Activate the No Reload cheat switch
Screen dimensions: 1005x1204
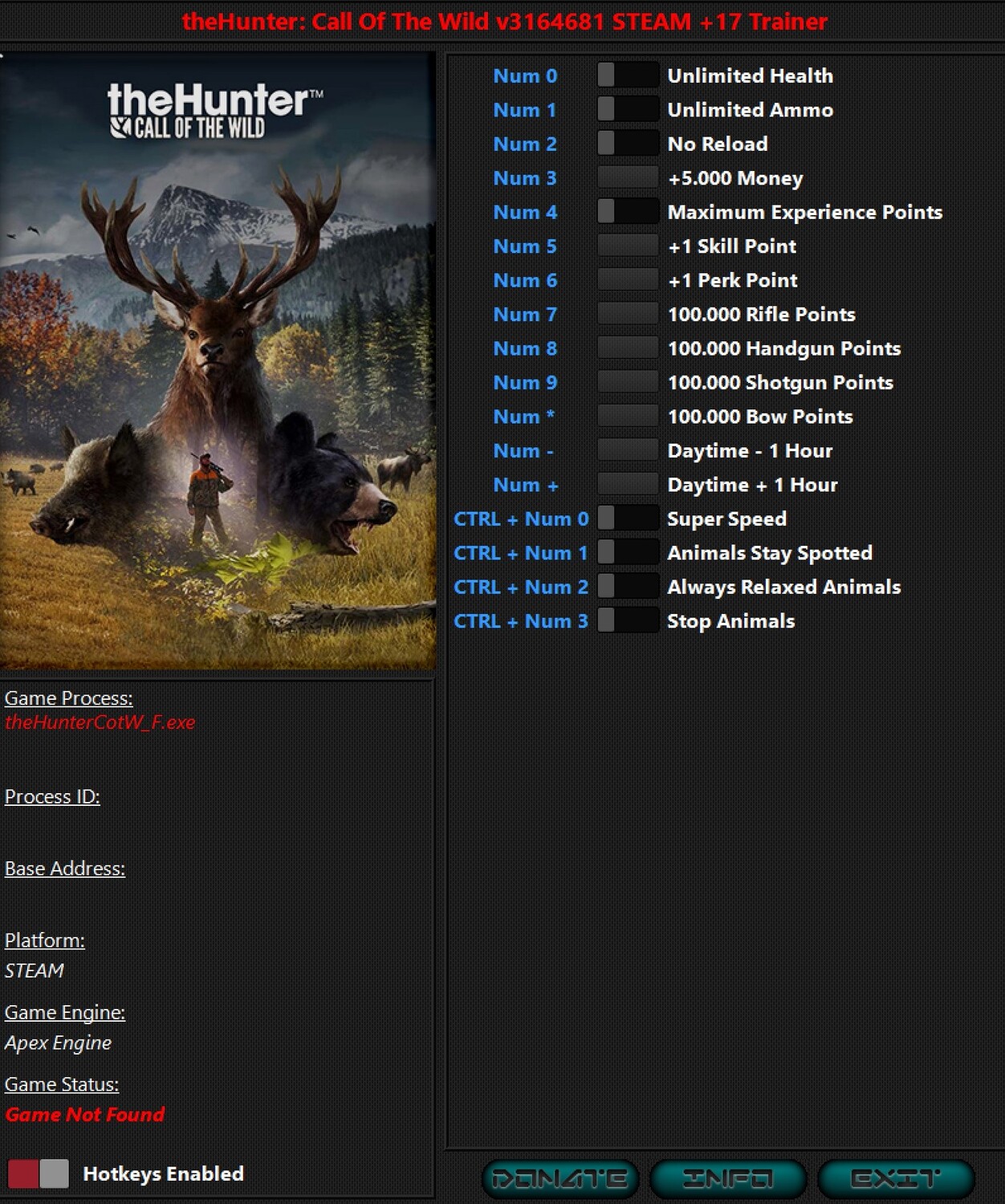click(627, 144)
